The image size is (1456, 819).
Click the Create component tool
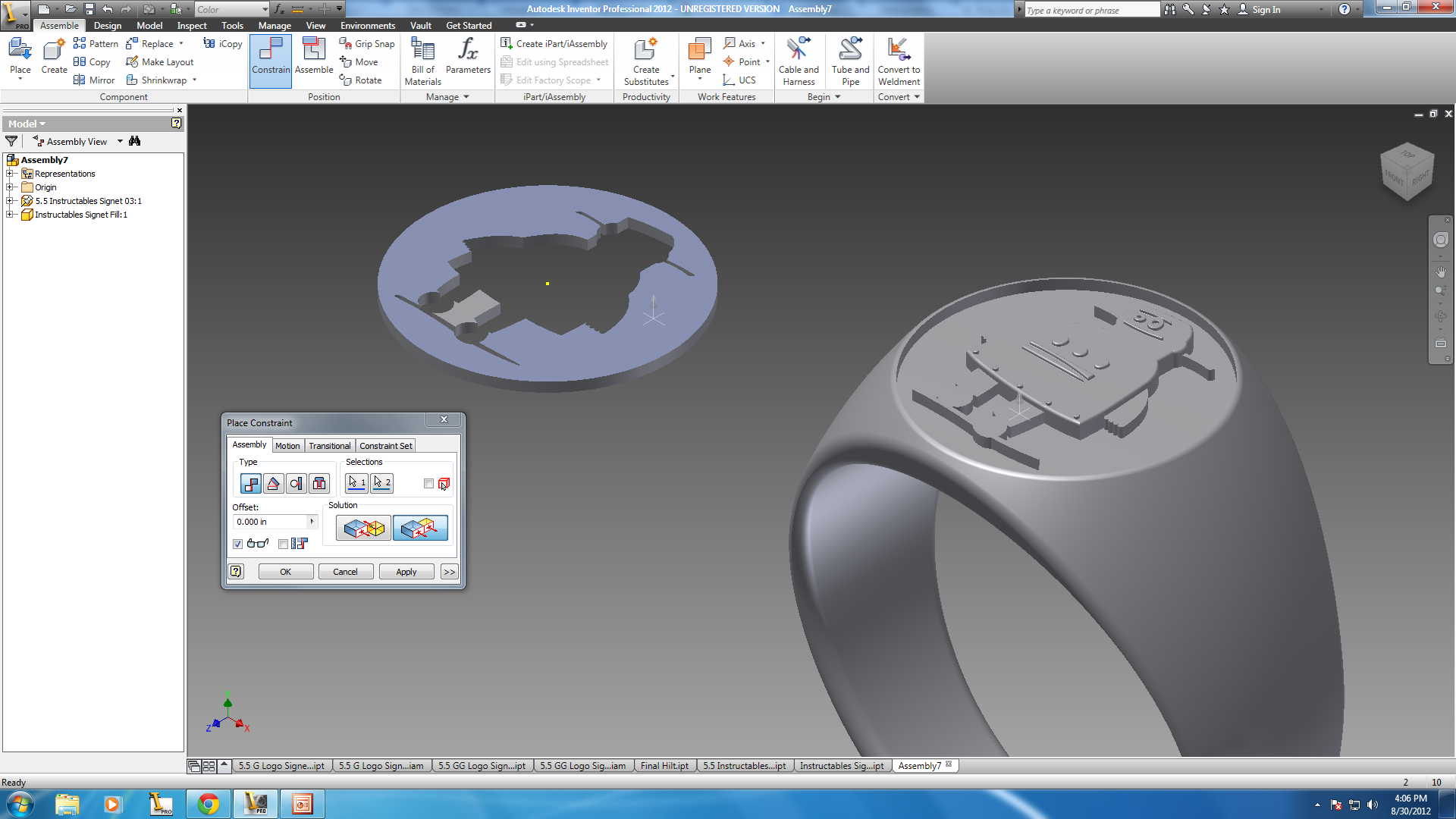(54, 58)
